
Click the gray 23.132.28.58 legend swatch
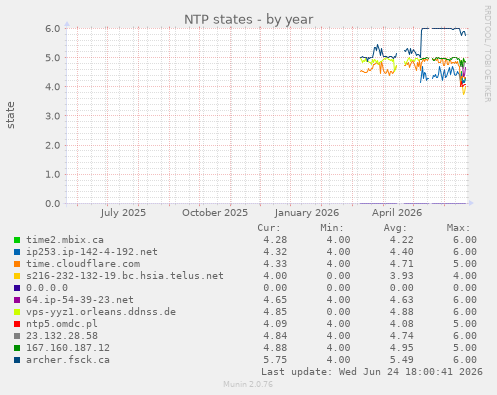(x=17, y=336)
